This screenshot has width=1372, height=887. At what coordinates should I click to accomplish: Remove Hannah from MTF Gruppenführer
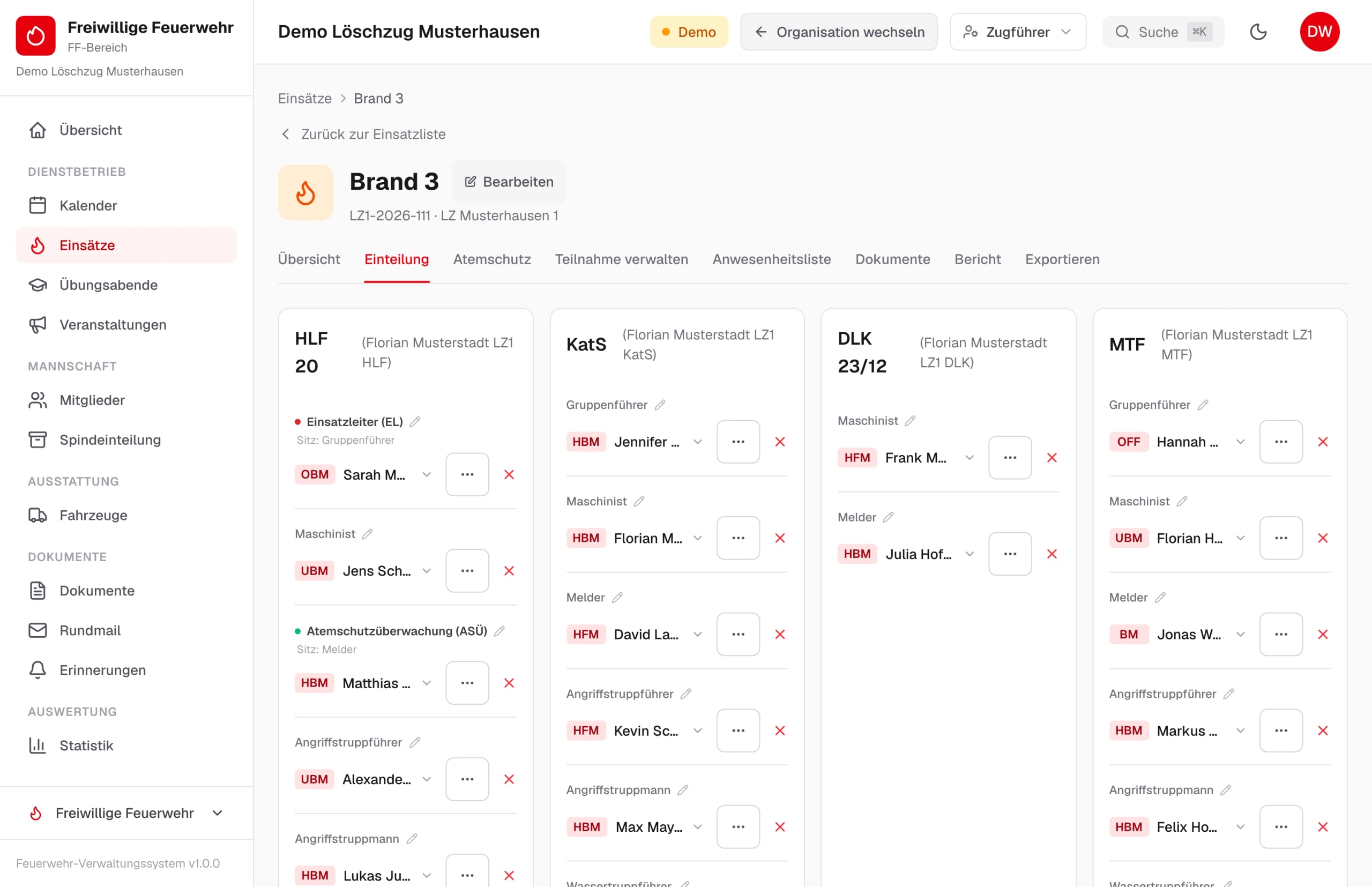coord(1323,442)
